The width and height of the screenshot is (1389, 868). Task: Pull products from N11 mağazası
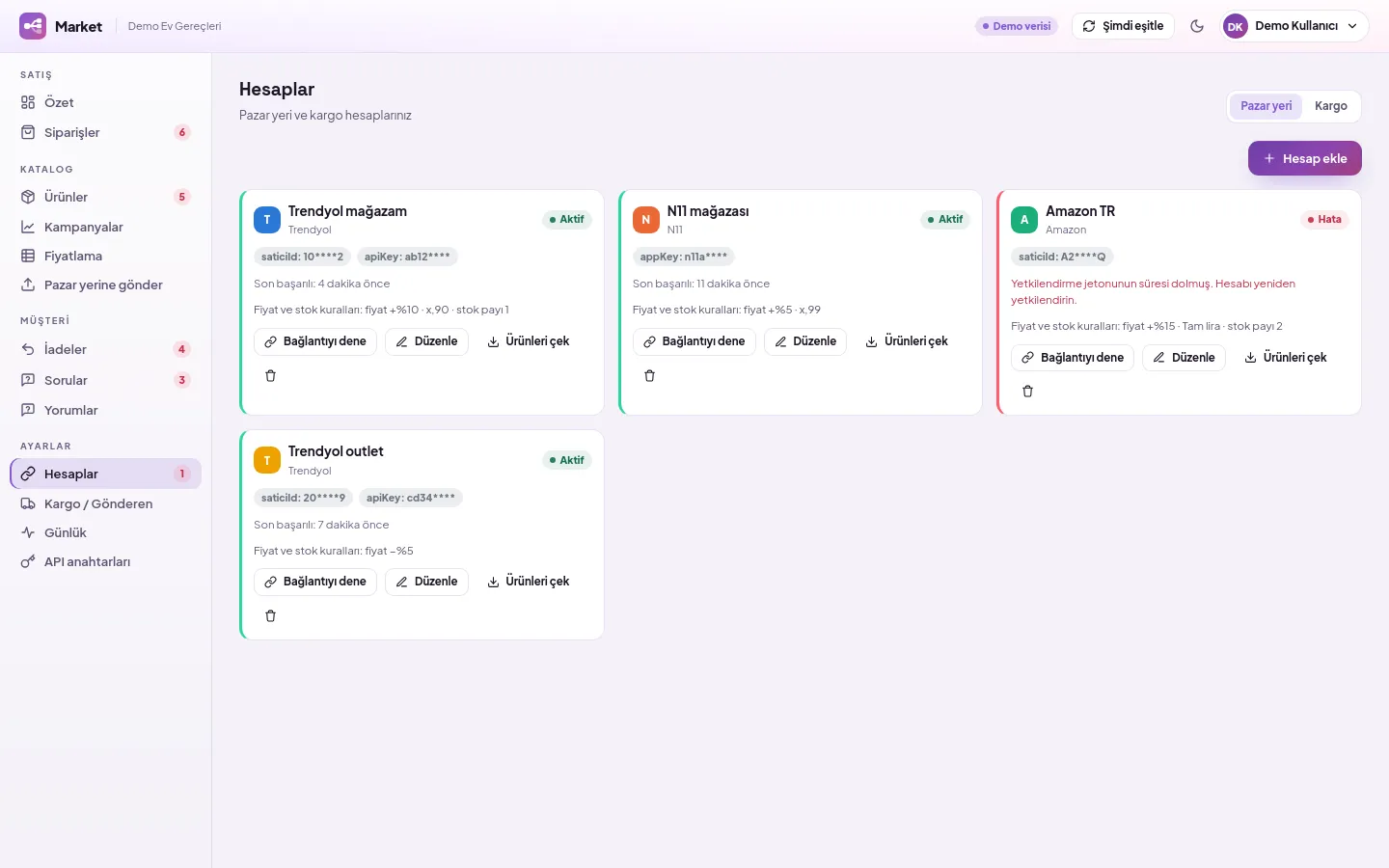click(907, 341)
